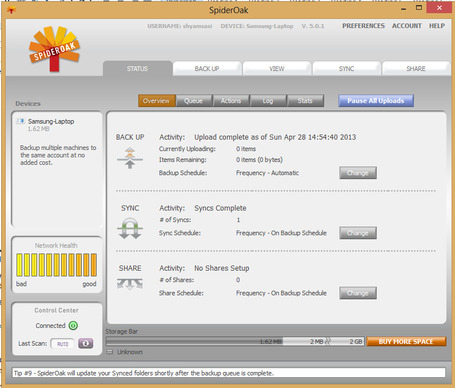The image size is (455, 388).
Task: Select the Stats sub-tab
Action: (x=305, y=101)
